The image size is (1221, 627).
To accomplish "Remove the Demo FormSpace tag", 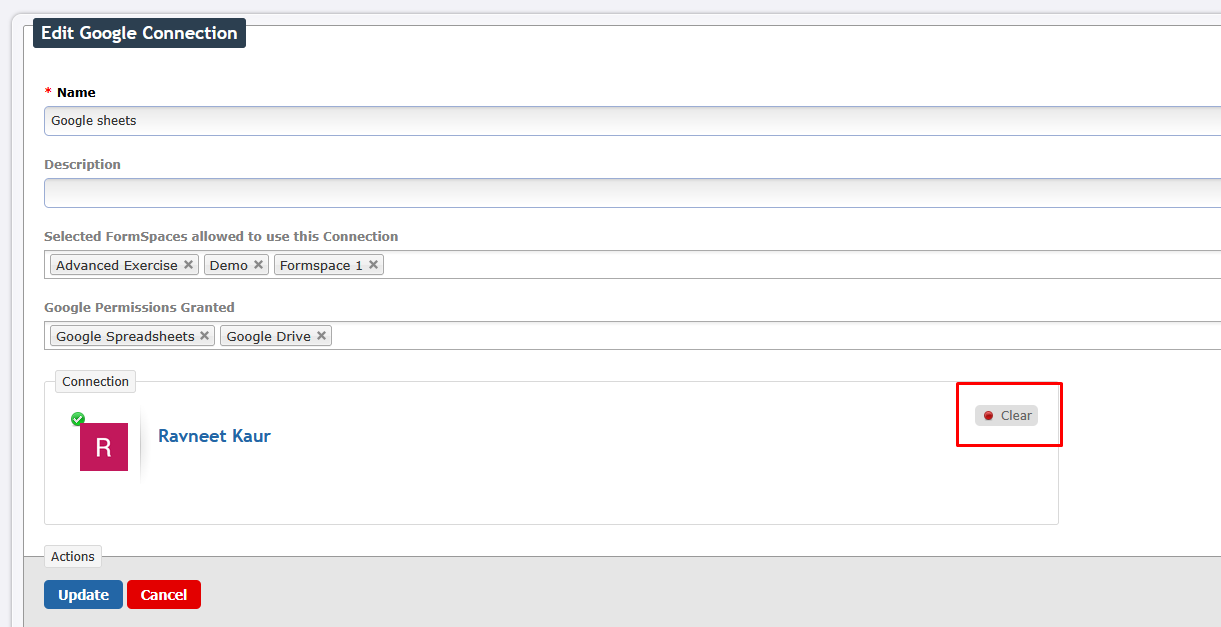I will (258, 266).
